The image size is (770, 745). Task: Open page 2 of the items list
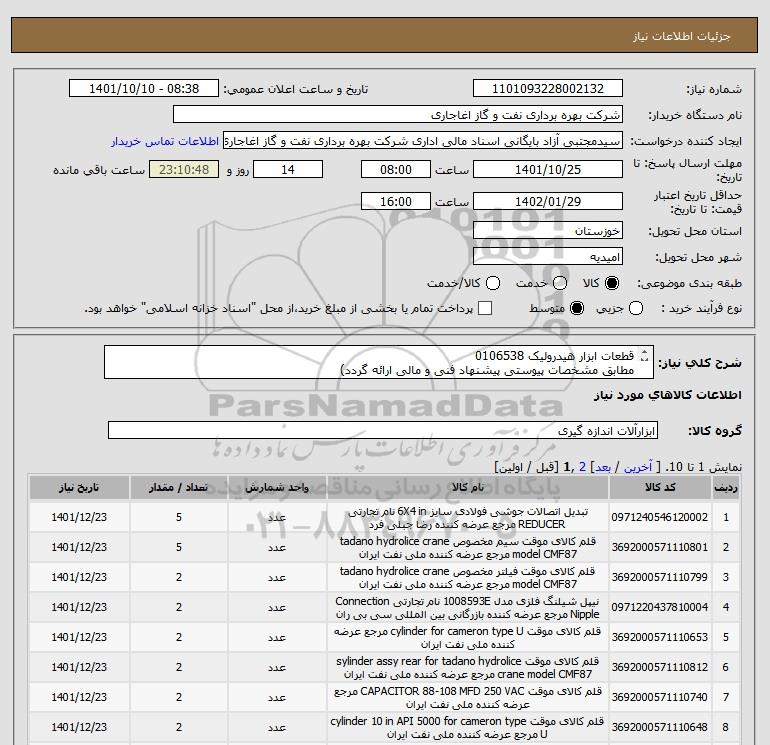582,467
